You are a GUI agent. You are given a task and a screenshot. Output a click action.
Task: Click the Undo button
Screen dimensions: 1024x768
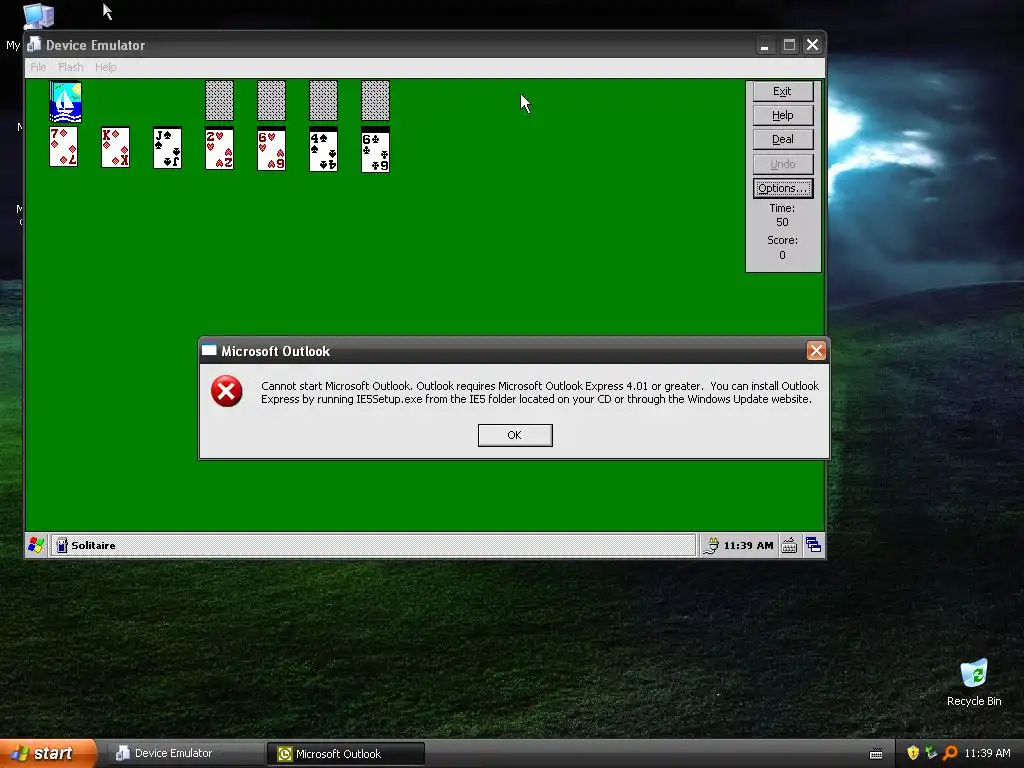tap(782, 164)
